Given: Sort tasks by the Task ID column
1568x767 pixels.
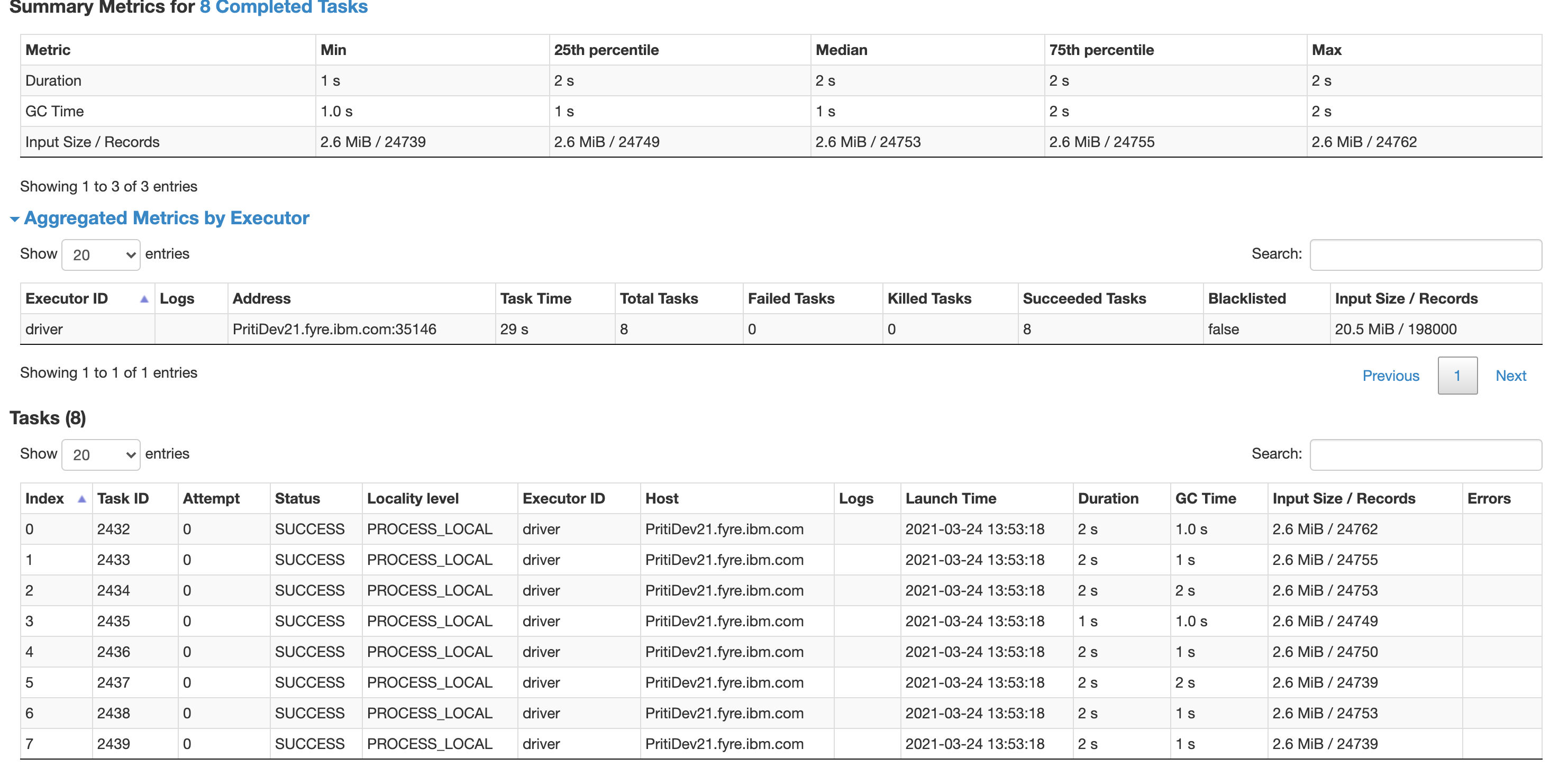Looking at the screenshot, I should [x=123, y=498].
